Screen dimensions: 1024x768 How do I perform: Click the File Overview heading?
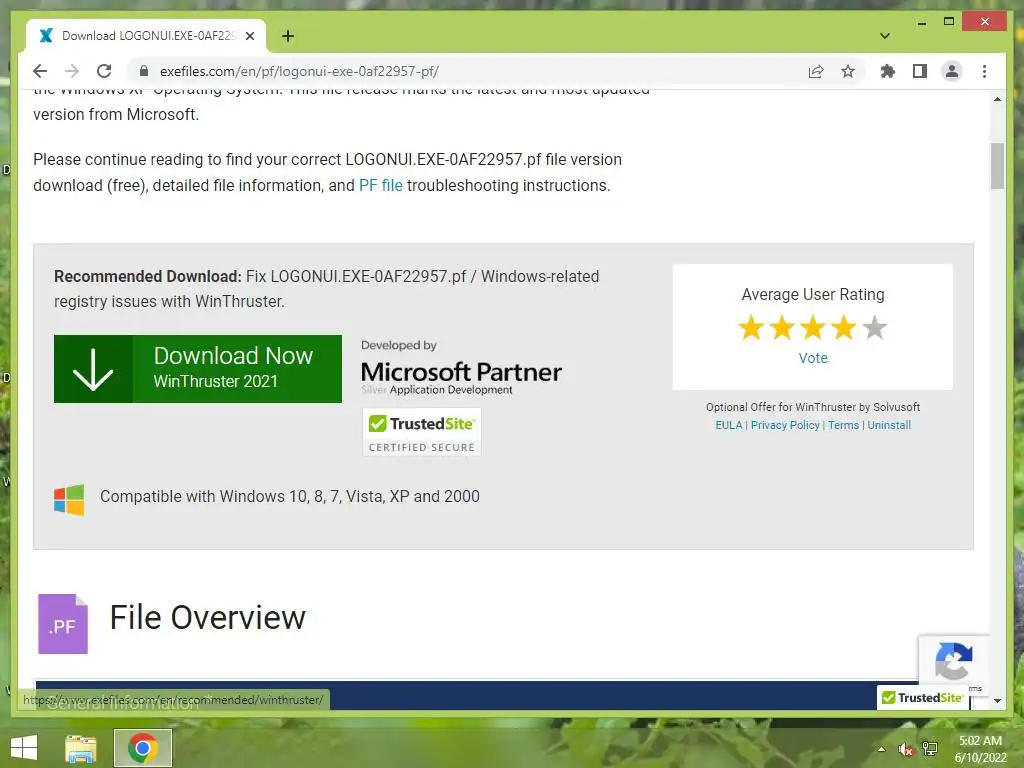[x=208, y=617]
